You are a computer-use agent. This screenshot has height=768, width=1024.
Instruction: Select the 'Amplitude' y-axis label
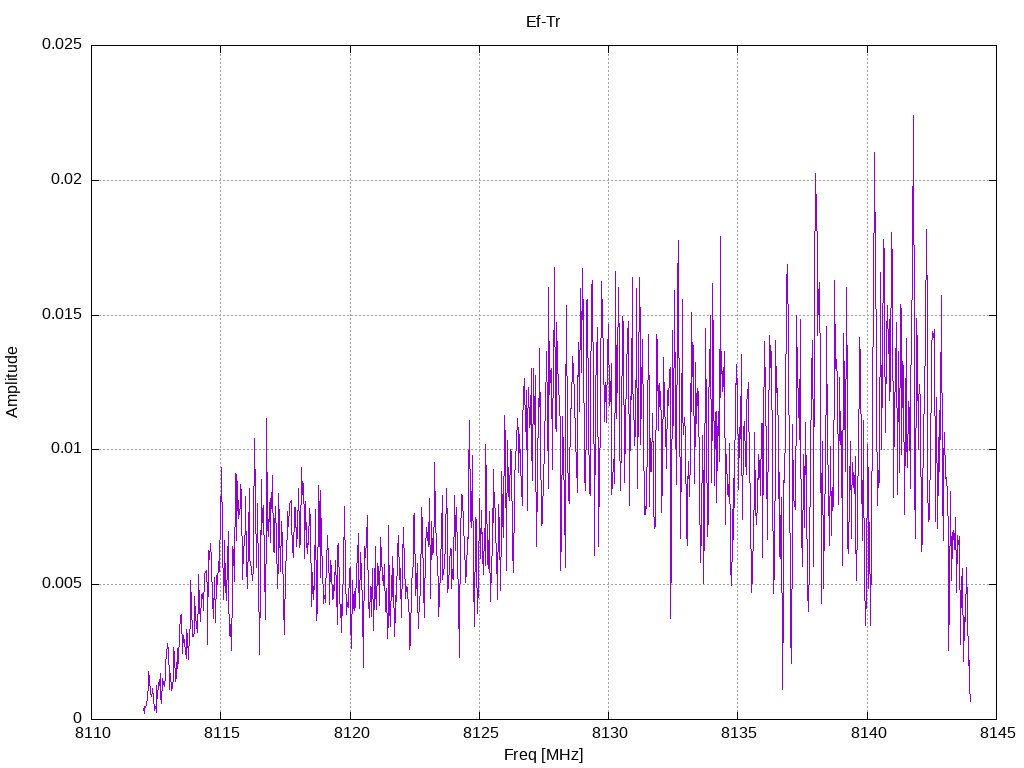[12, 382]
